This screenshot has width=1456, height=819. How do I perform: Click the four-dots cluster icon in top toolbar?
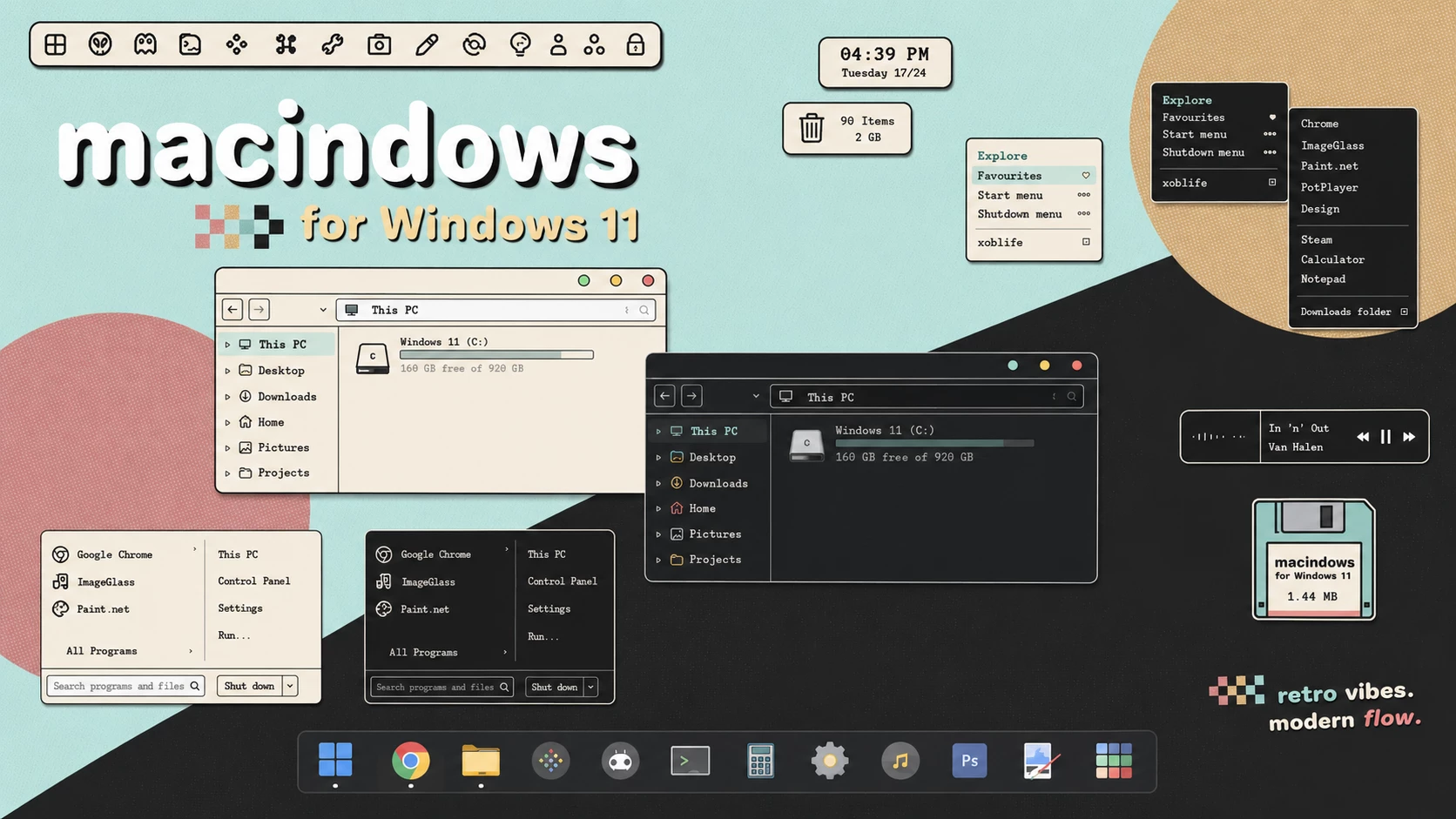236,44
